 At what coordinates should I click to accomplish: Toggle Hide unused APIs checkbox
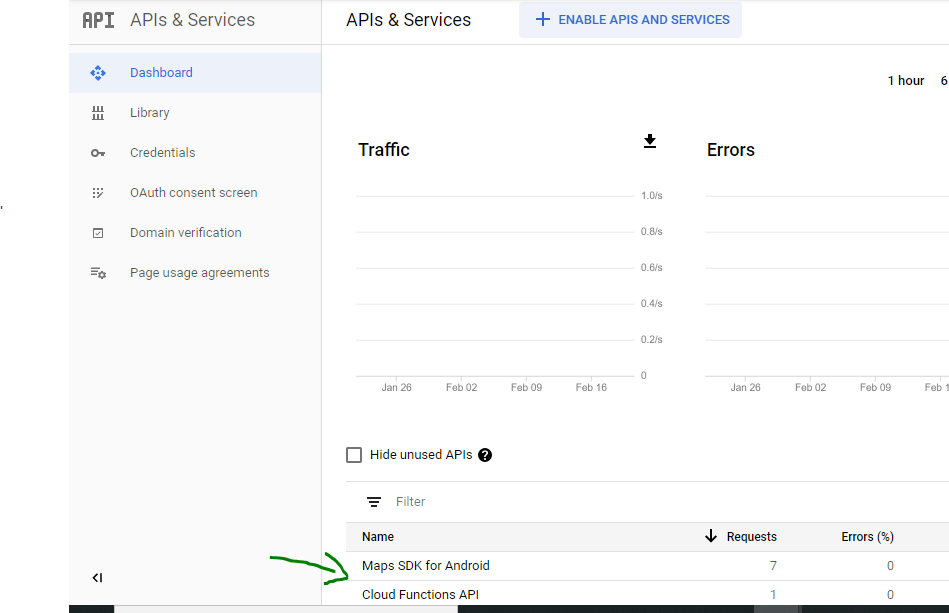click(354, 455)
